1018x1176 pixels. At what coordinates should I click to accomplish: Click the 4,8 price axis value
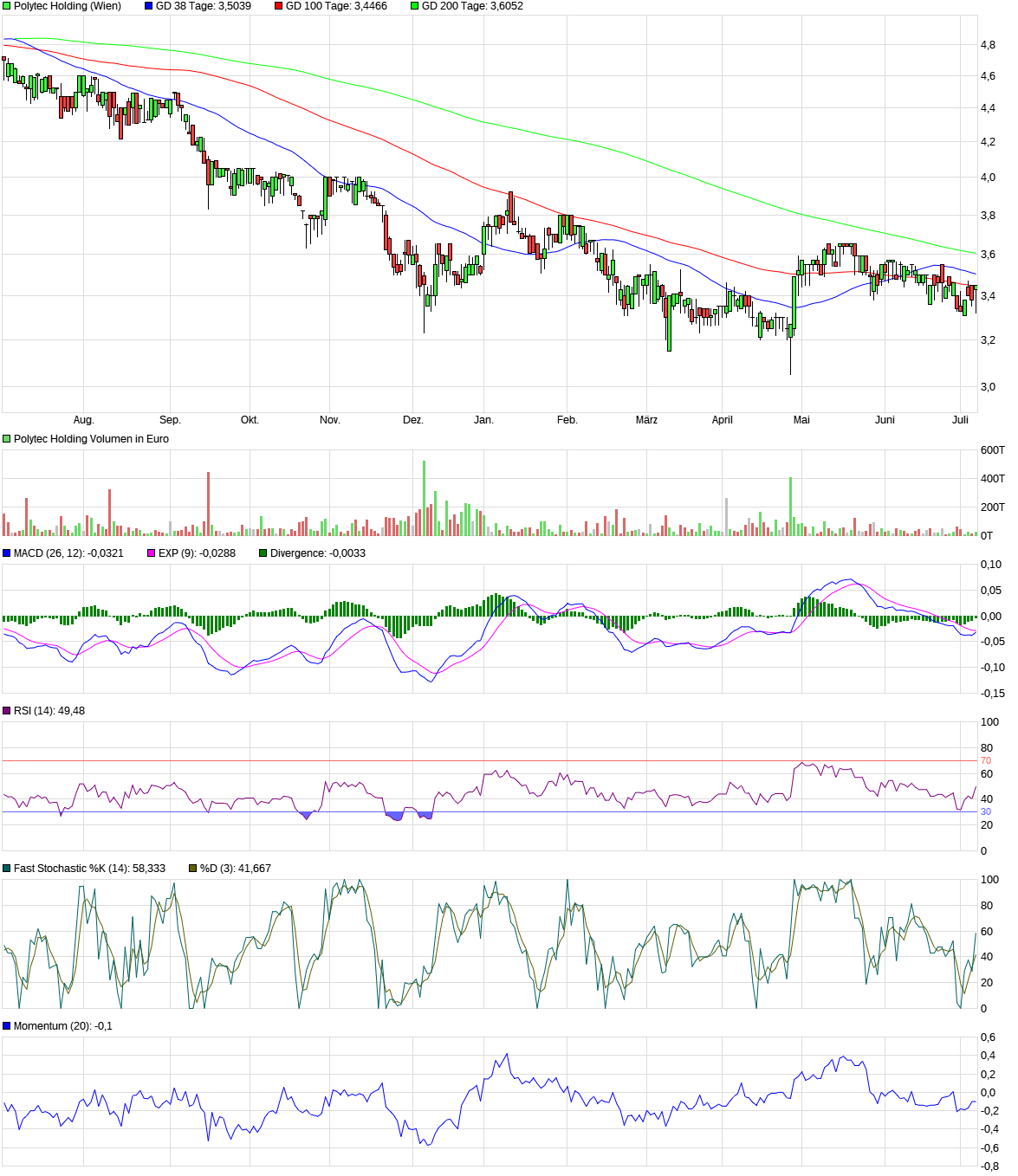tap(988, 45)
